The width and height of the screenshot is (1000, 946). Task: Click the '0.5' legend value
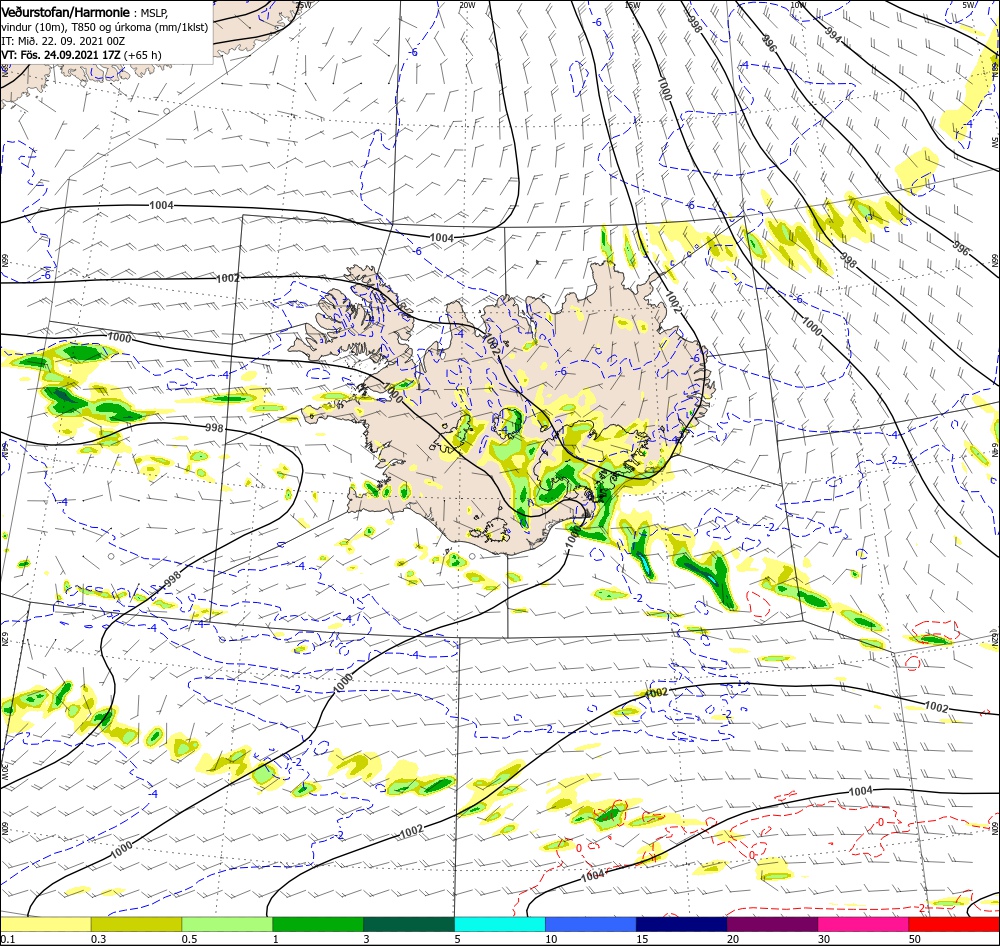189,939
